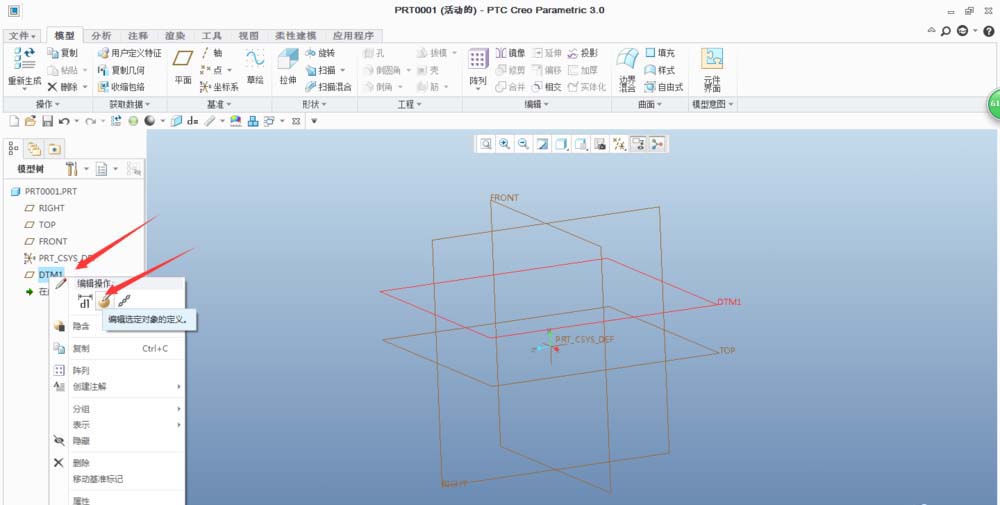Image resolution: width=1000 pixels, height=505 pixels.
Task: Choose 复制 Ctrl+C in context menu
Action: 117,349
